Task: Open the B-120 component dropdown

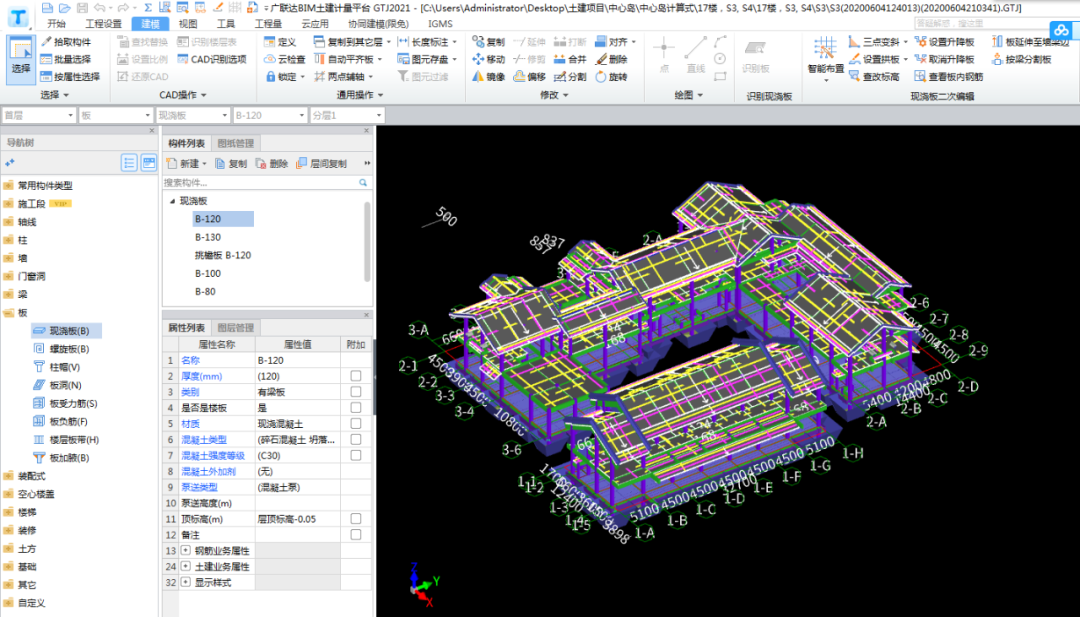Action: pyautogui.click(x=269, y=115)
